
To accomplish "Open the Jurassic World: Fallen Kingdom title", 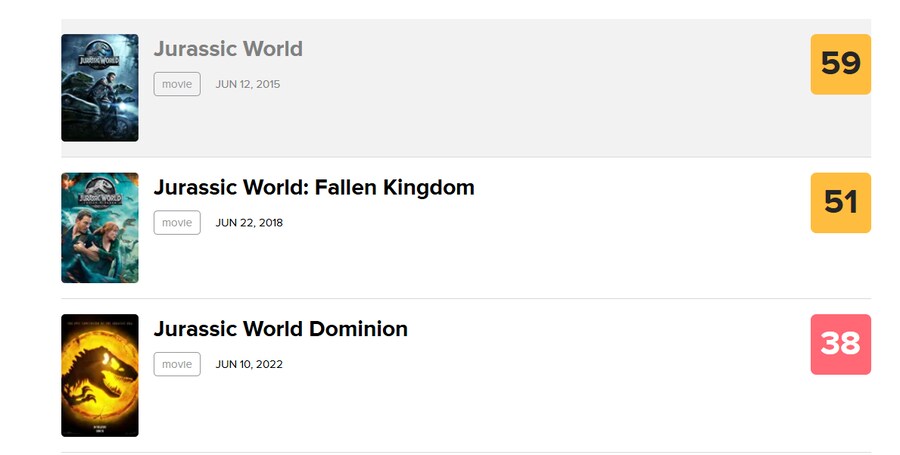I will [314, 188].
